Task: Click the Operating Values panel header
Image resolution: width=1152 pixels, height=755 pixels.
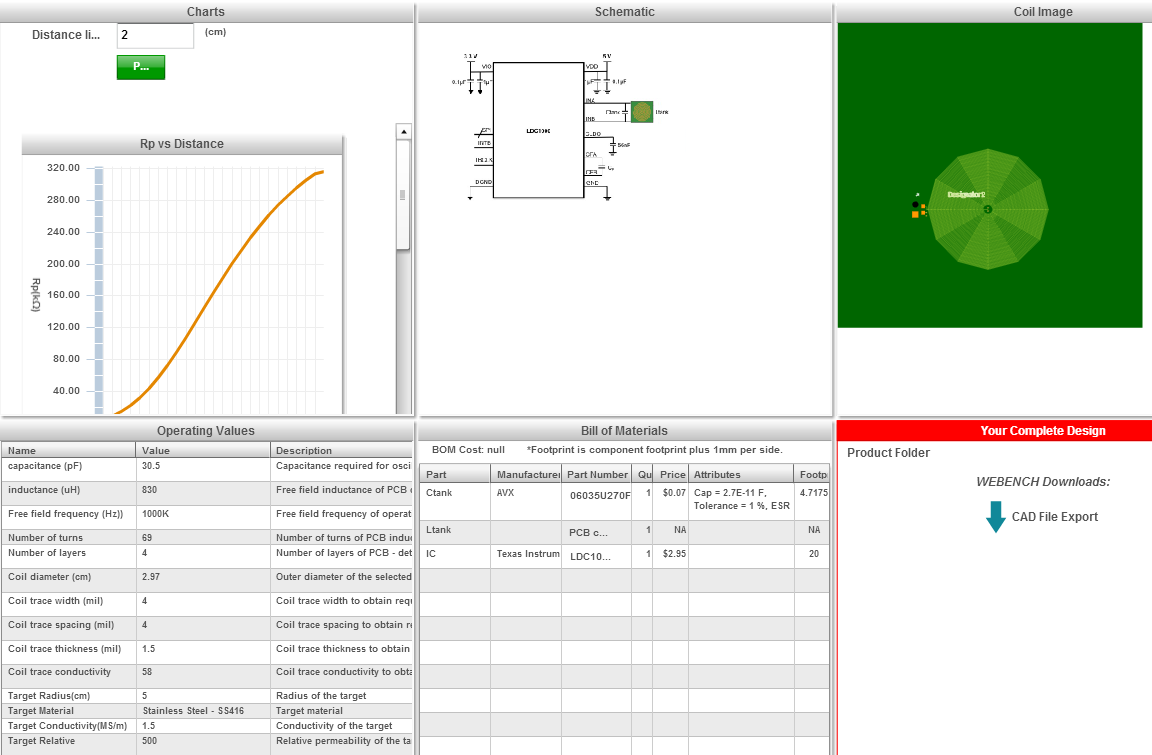Action: tap(206, 431)
